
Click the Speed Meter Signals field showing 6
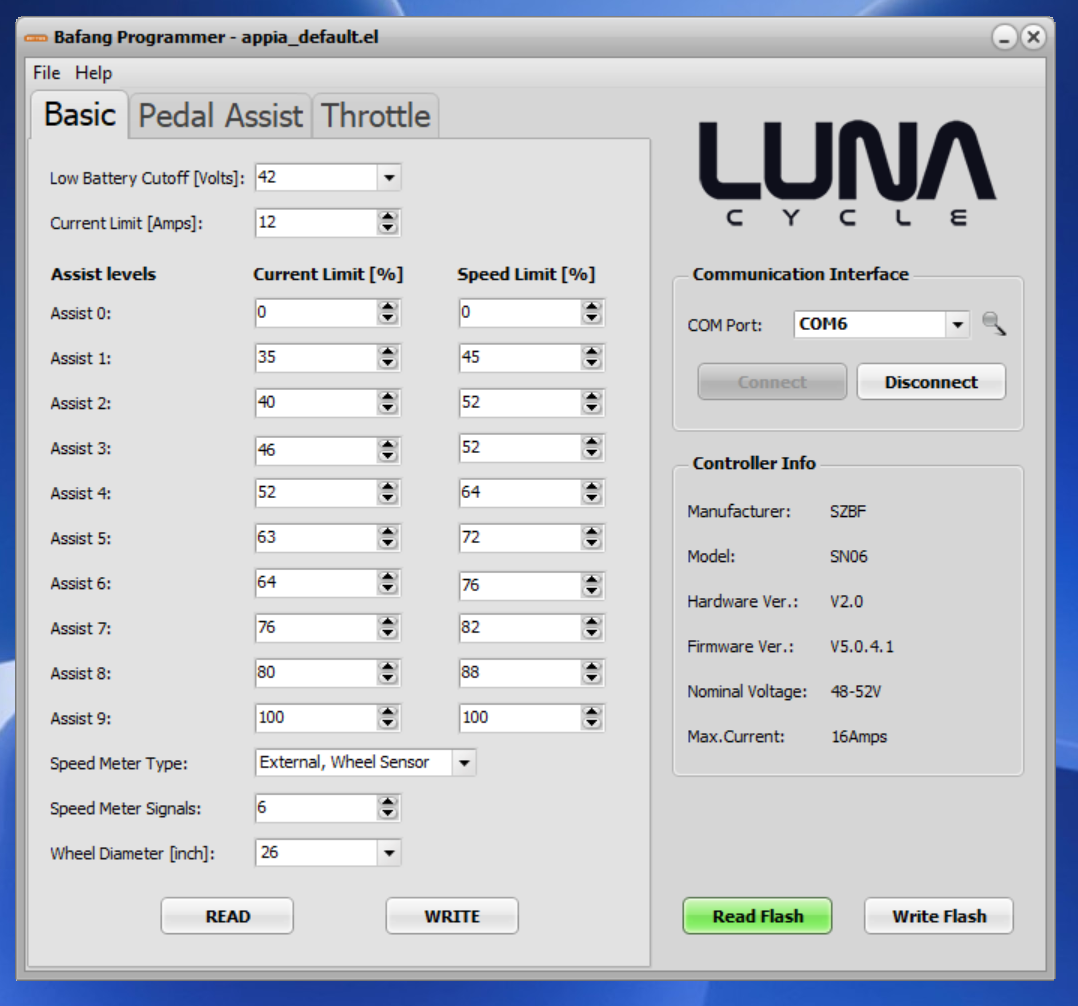click(316, 808)
